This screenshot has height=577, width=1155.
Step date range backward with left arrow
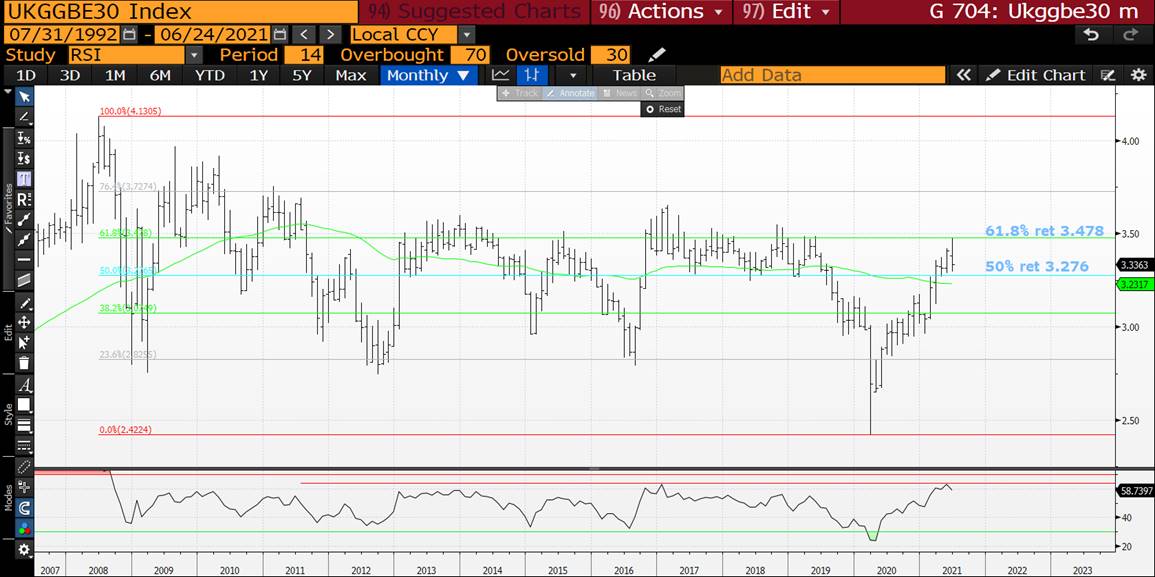305,35
